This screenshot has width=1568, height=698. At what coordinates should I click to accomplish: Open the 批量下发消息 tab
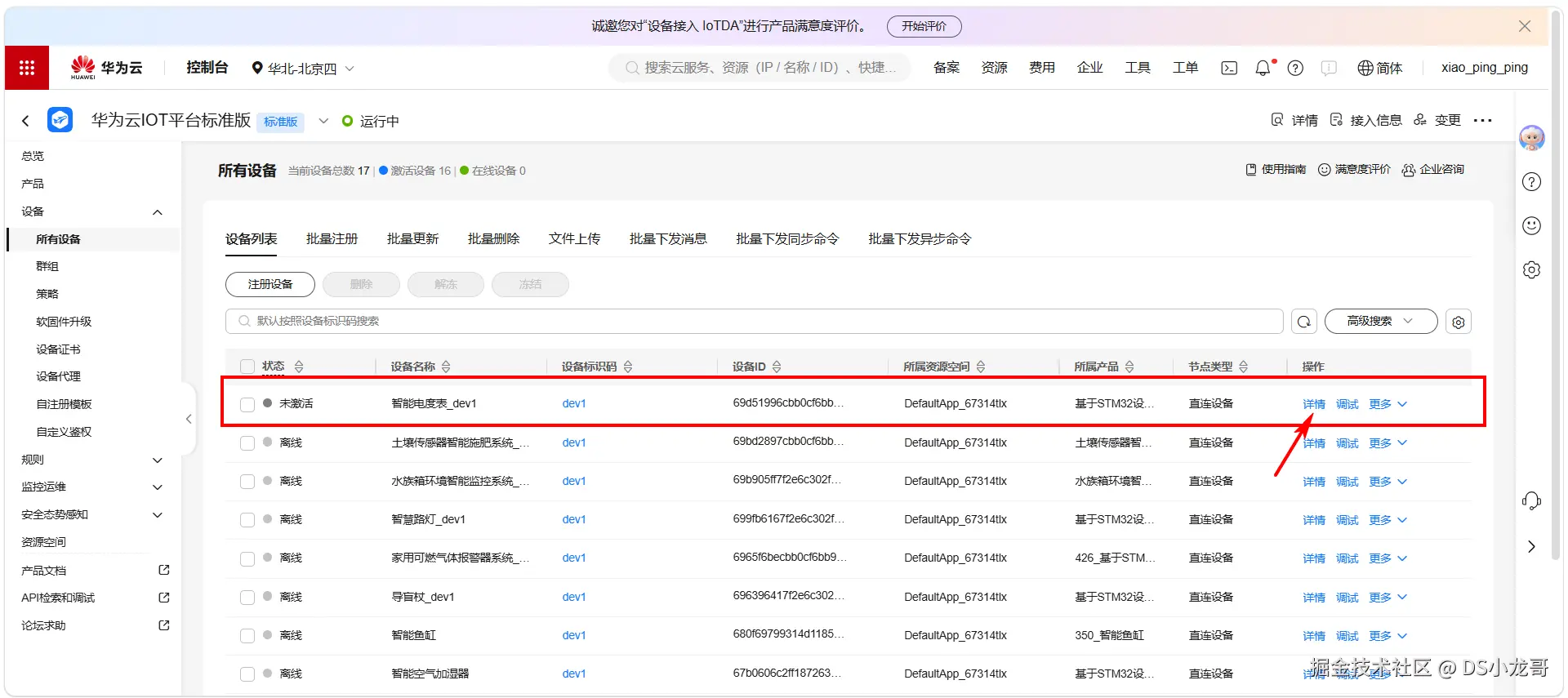click(x=668, y=238)
